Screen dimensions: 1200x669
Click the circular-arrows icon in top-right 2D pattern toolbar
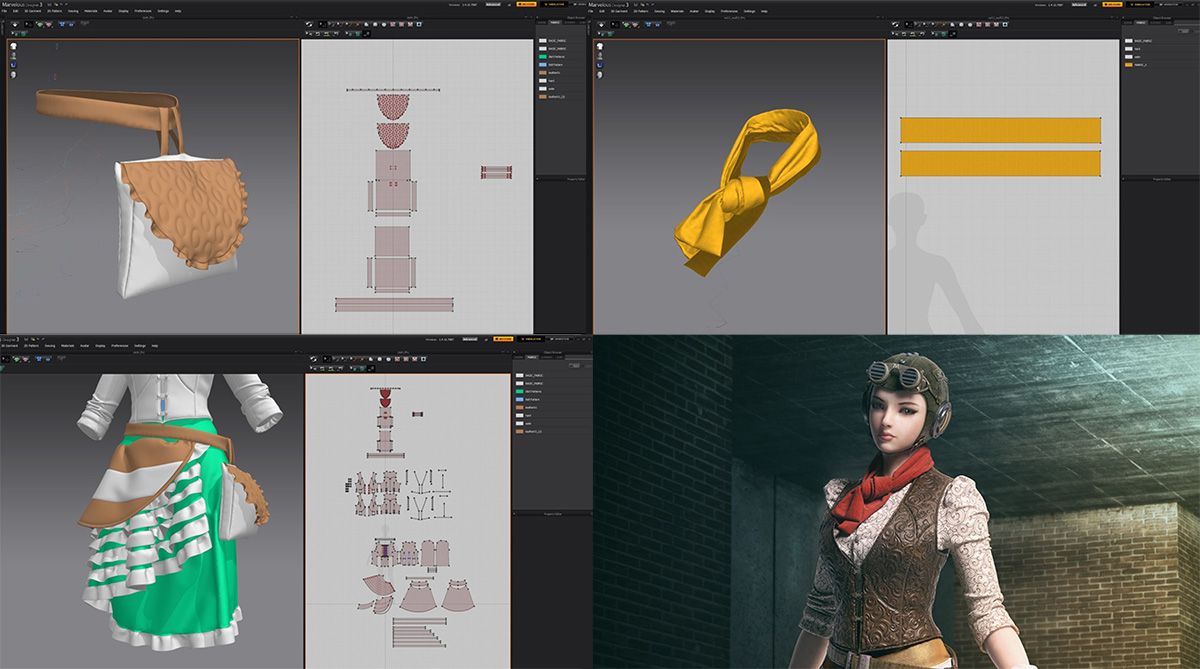point(895,23)
